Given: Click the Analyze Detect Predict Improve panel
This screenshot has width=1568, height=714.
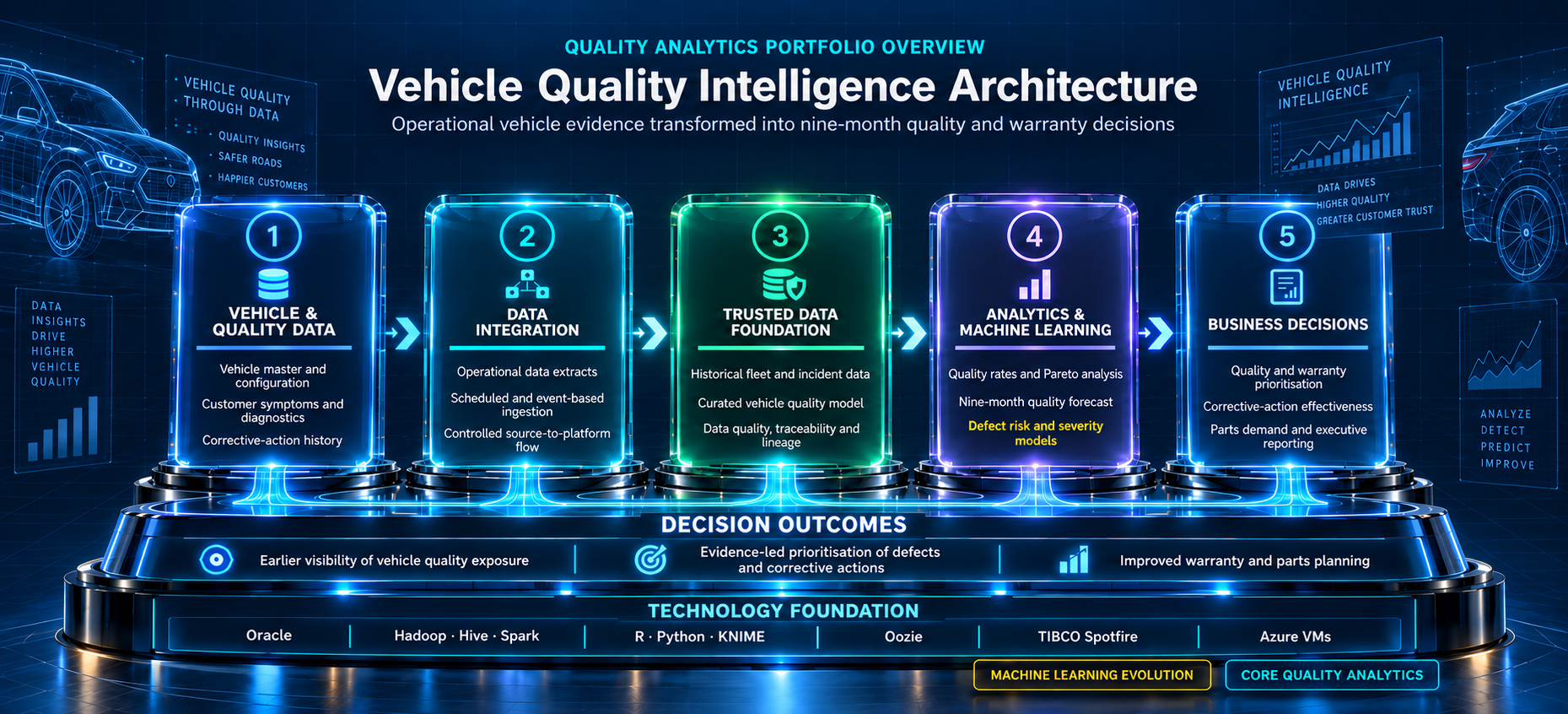Looking at the screenshot, I should (1507, 392).
